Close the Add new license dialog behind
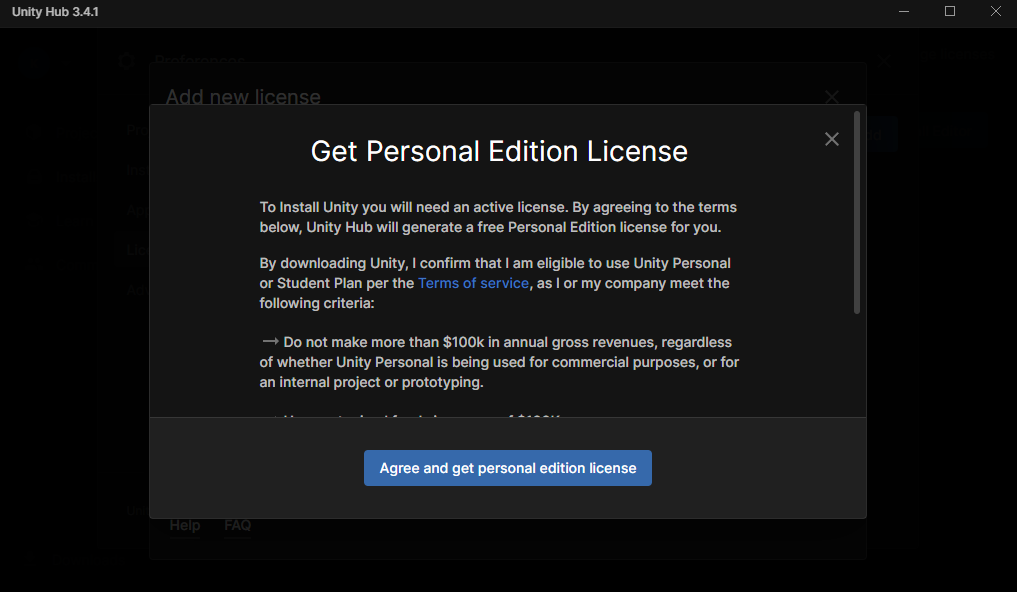 pyautogui.click(x=832, y=97)
